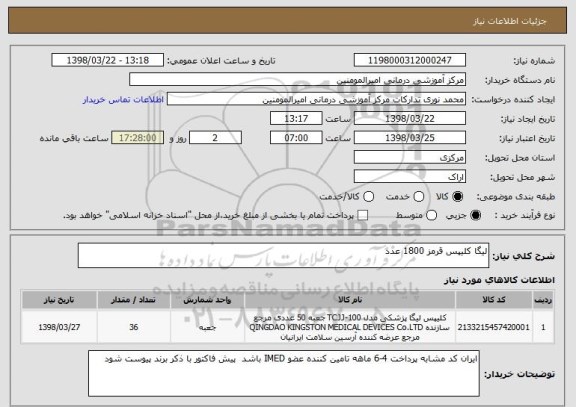Select the کالا radio button
This screenshot has height=407, width=576.
[457, 197]
